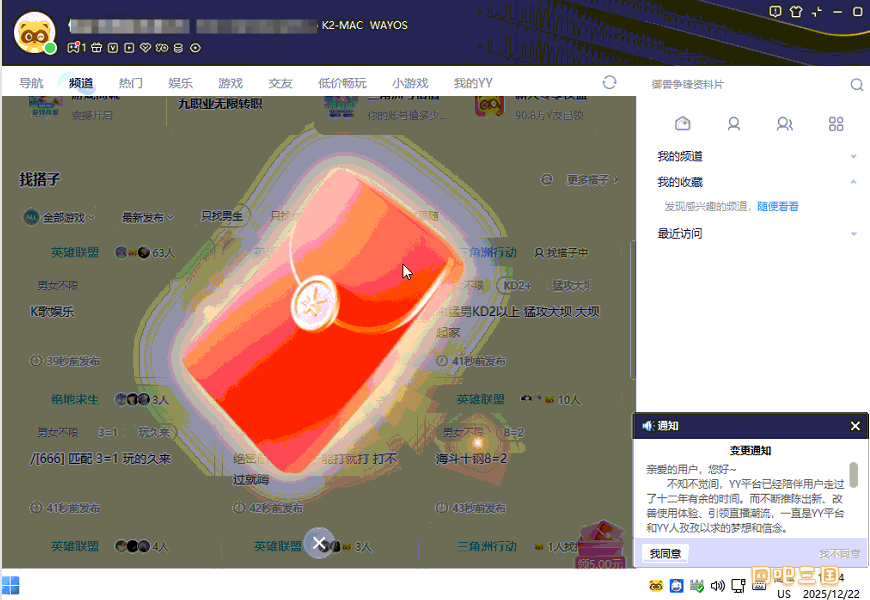The height and width of the screenshot is (600, 870).
Task: Open the volume speaker tray icon
Action: coord(717,586)
